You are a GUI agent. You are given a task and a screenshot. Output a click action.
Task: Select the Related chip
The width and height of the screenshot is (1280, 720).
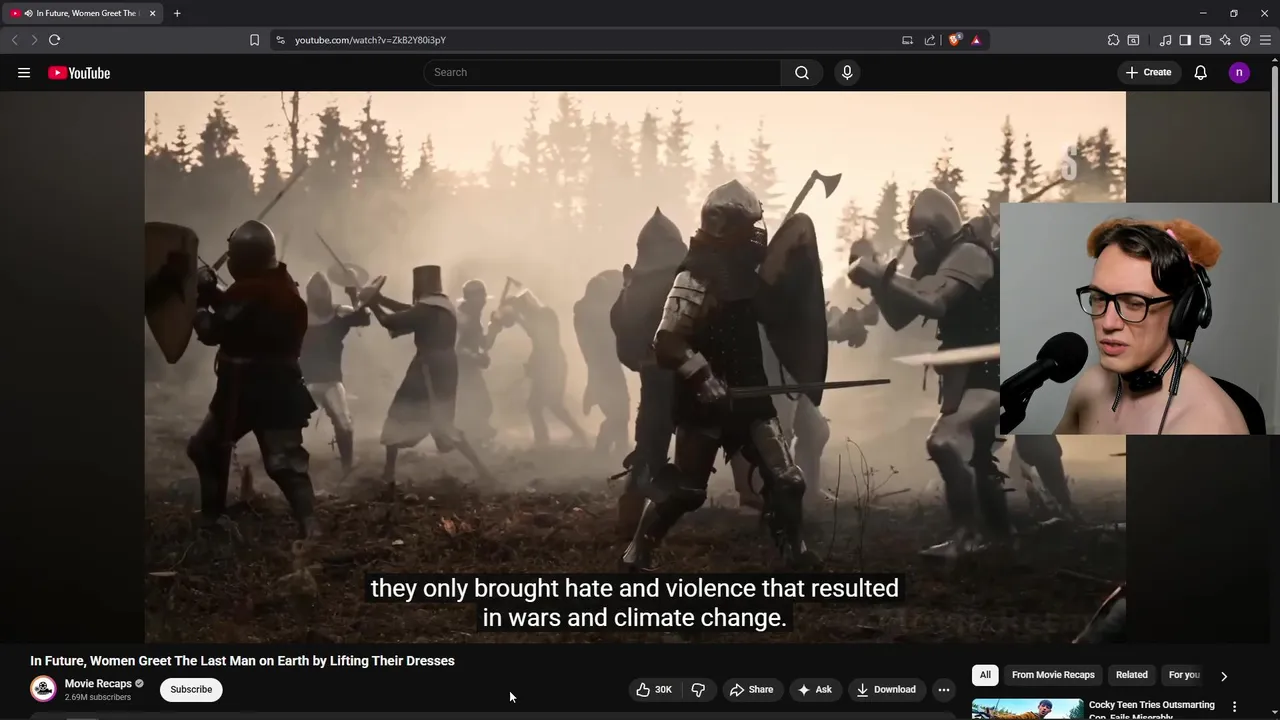click(1132, 675)
